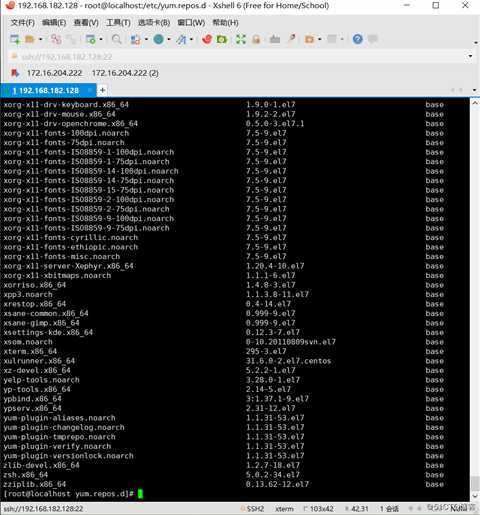Open the 窗口(W) menu
Screen dimensions: 480x515
tap(191, 23)
